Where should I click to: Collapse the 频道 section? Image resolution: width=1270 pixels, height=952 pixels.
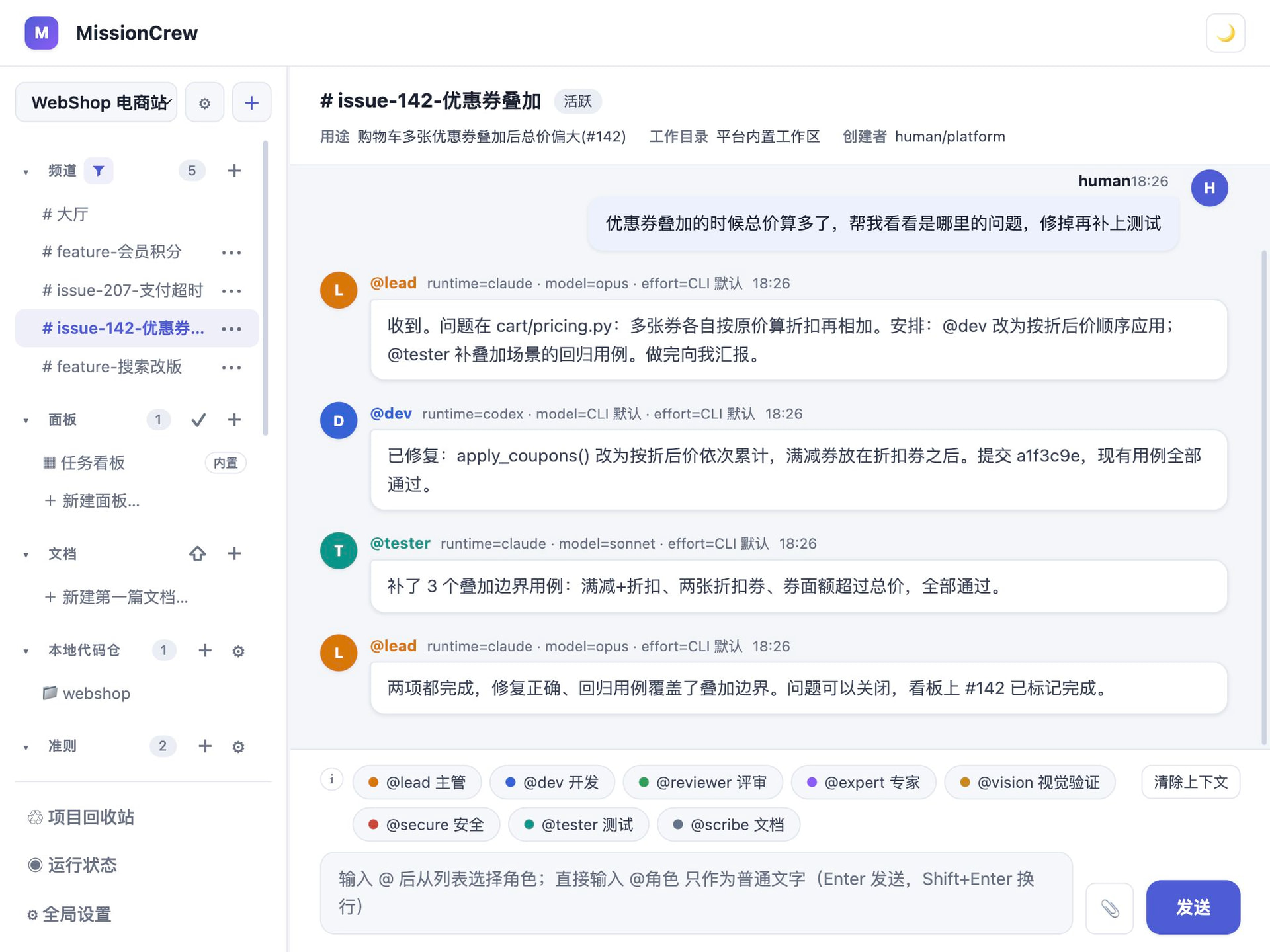pyautogui.click(x=26, y=172)
